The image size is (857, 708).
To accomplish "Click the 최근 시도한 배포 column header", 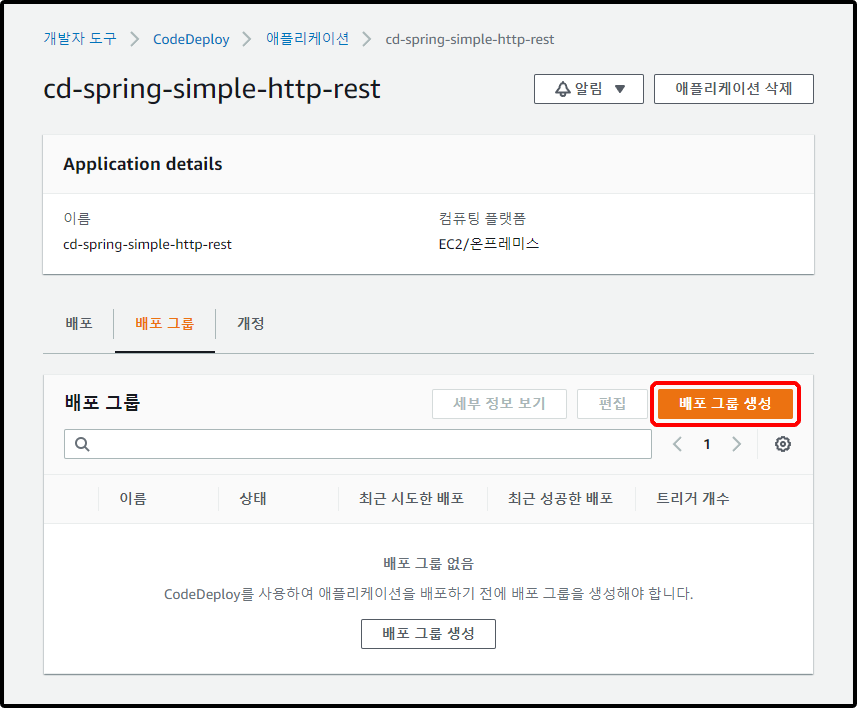I will [x=411, y=498].
